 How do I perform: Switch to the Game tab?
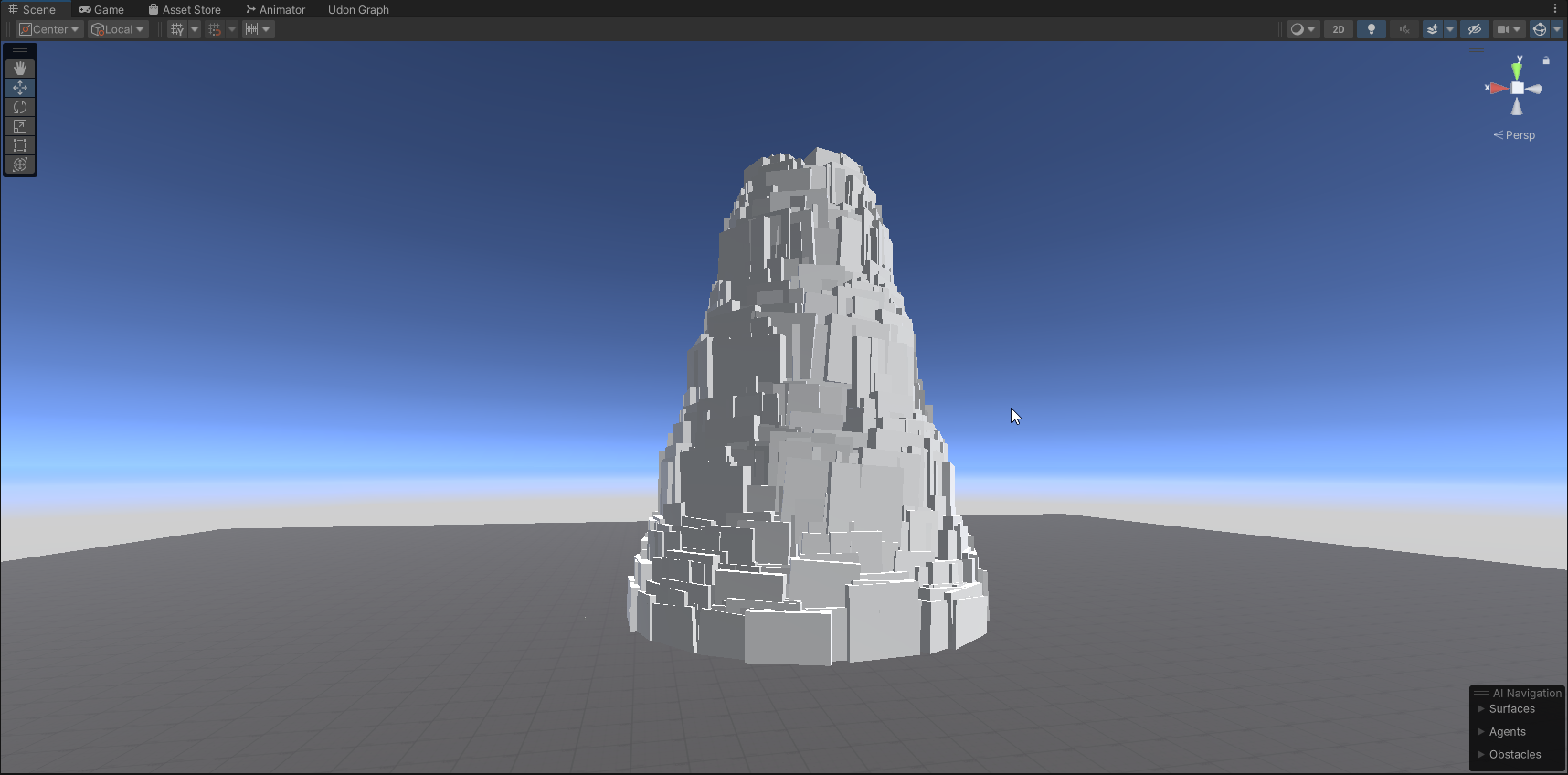(101, 9)
